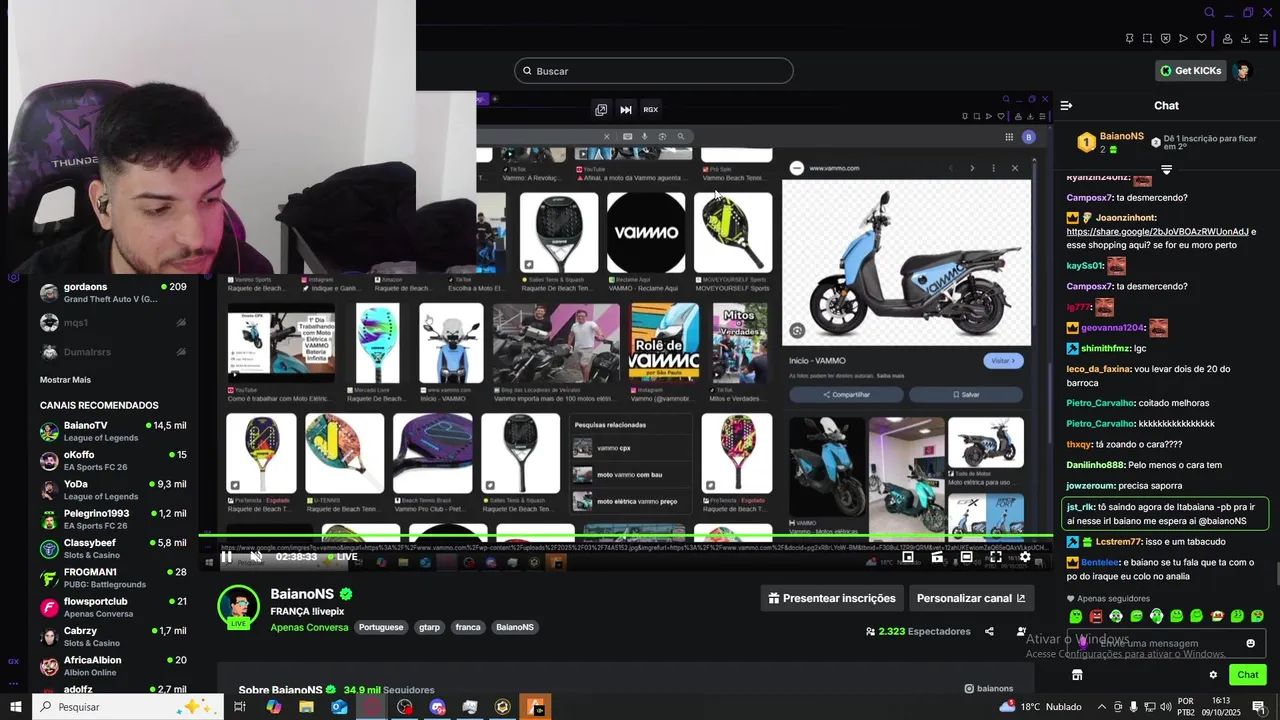Collapse the chat panel arrow icon
This screenshot has height=720, width=1280.
pos(1066,105)
